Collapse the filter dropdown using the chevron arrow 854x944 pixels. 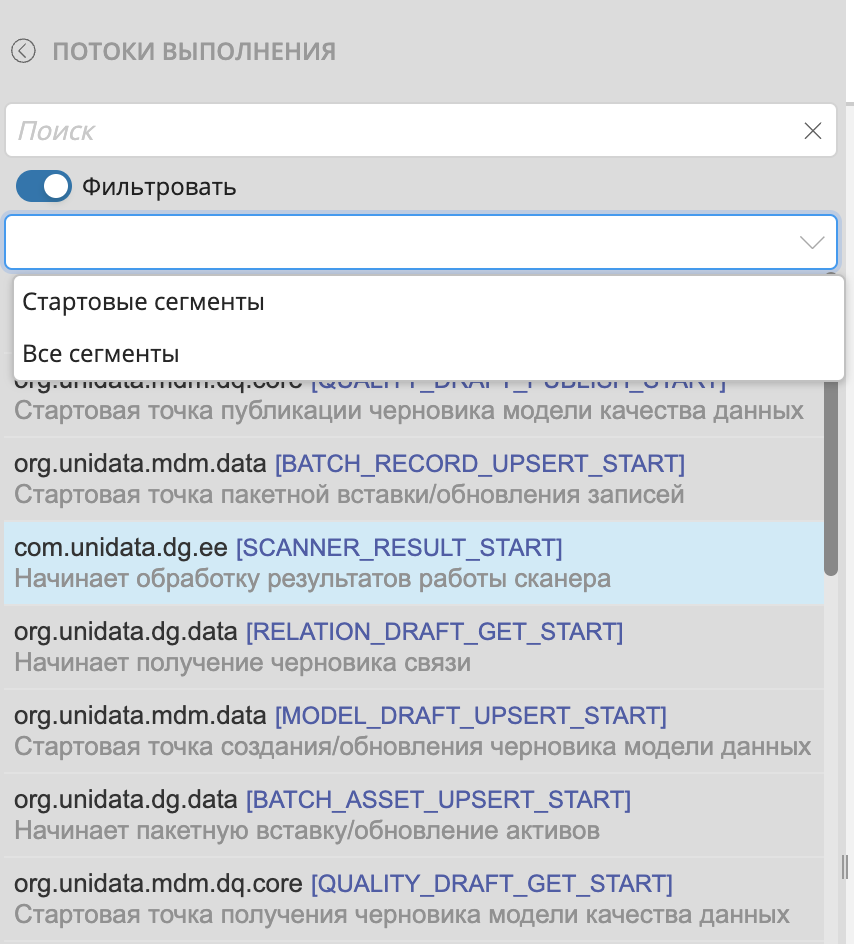pyautogui.click(x=812, y=243)
